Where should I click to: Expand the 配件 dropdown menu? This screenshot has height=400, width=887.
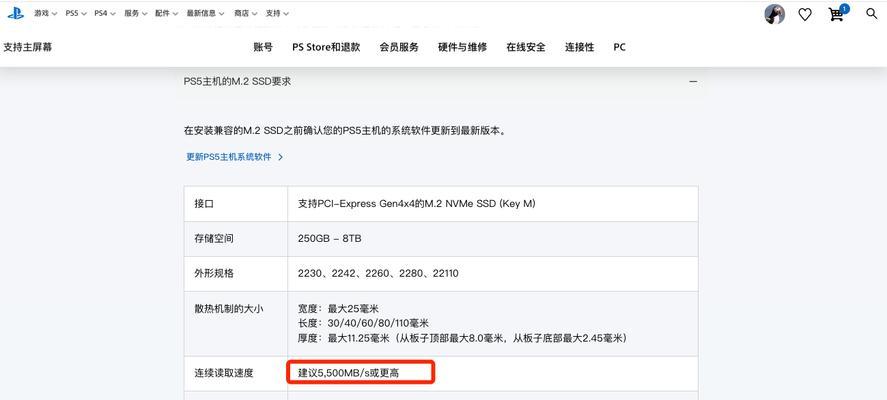click(166, 13)
